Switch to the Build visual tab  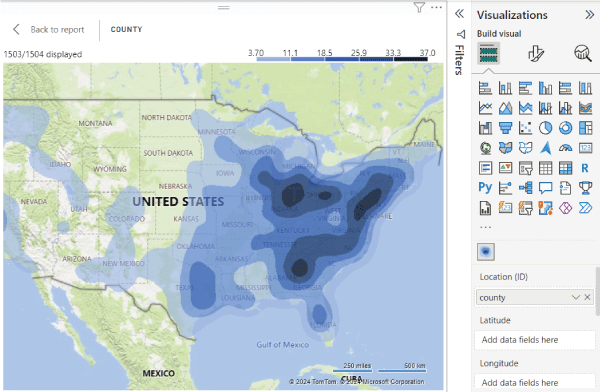[488, 53]
